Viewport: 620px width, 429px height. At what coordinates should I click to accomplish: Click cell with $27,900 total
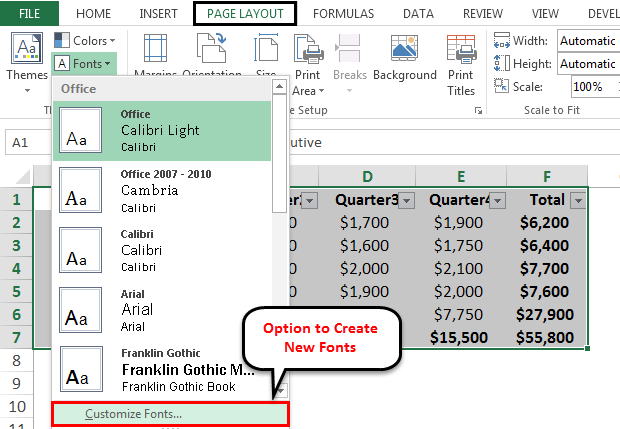pos(547,314)
